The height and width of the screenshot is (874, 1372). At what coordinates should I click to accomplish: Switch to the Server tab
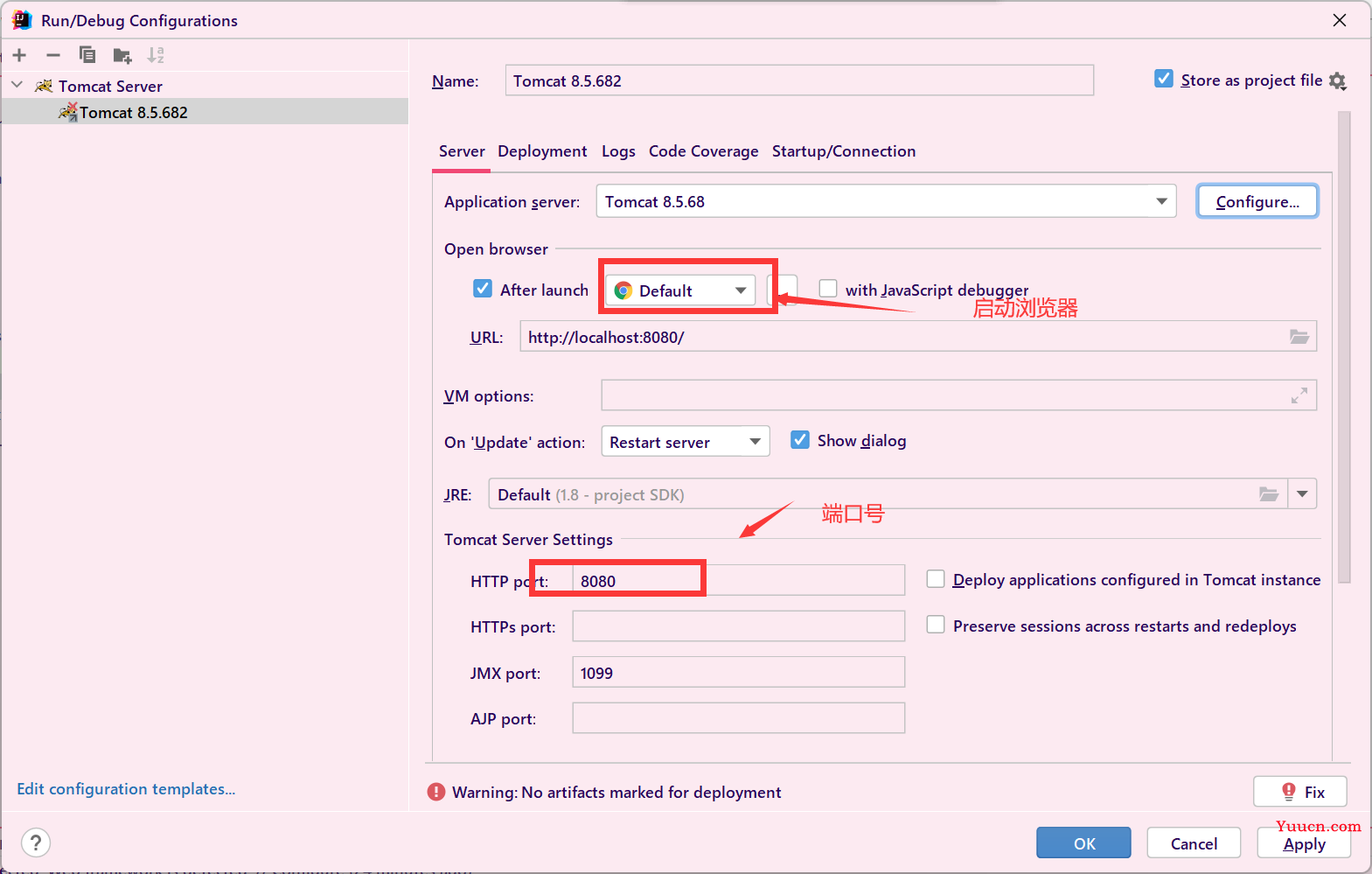pos(462,151)
